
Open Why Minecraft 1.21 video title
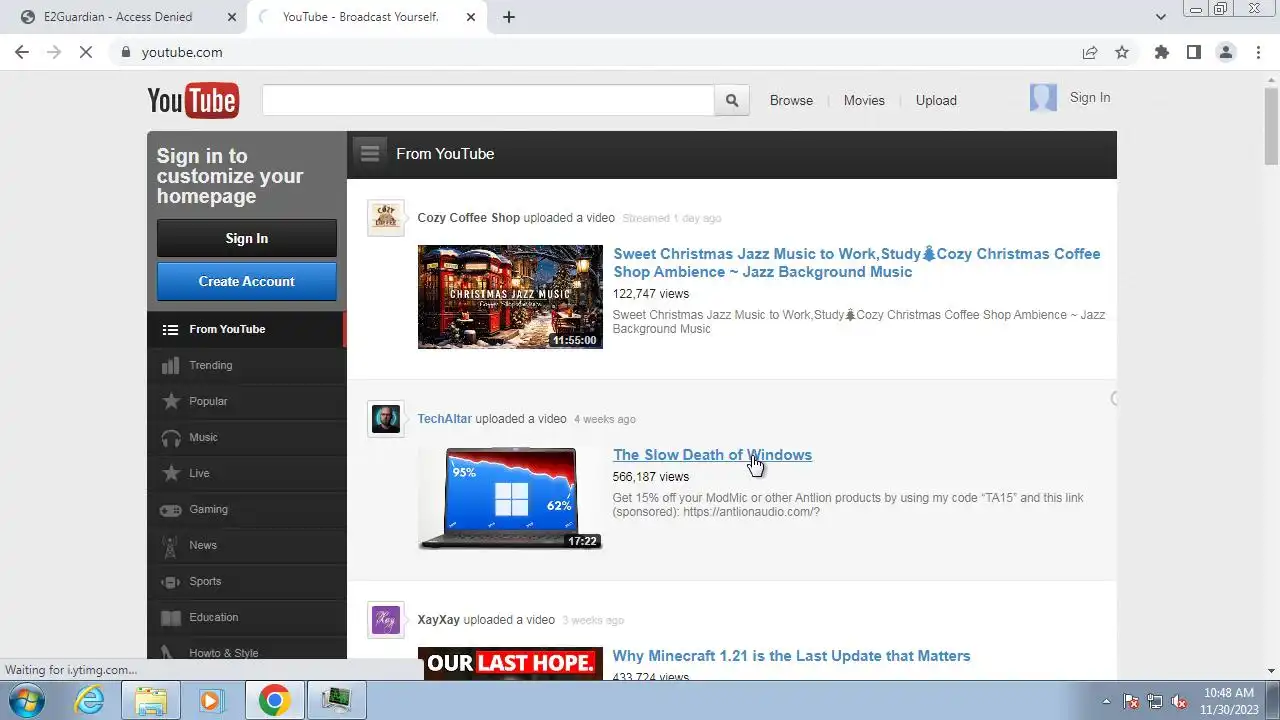pyautogui.click(x=791, y=656)
